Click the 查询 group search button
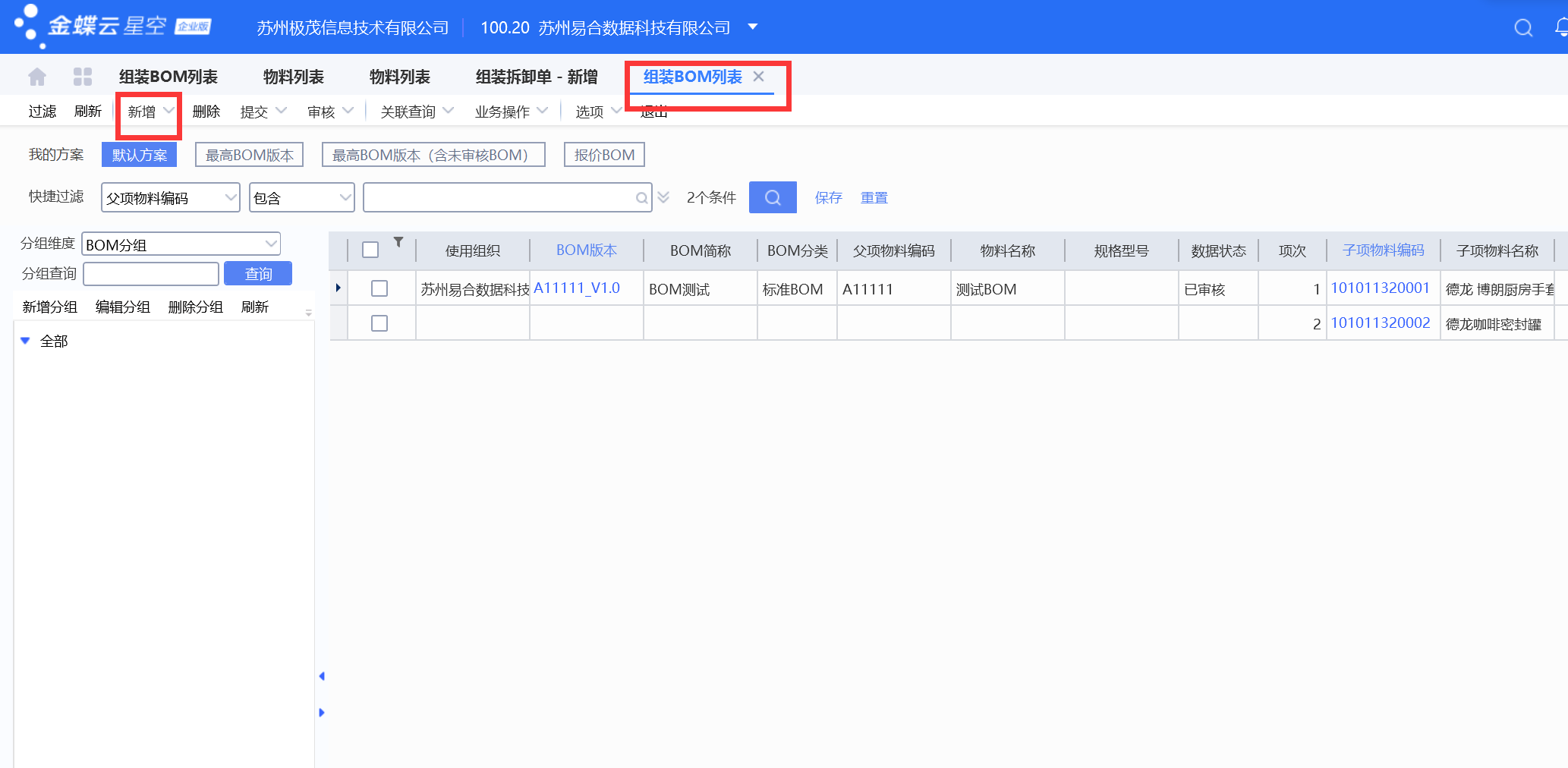The height and width of the screenshot is (768, 1568). pos(258,273)
